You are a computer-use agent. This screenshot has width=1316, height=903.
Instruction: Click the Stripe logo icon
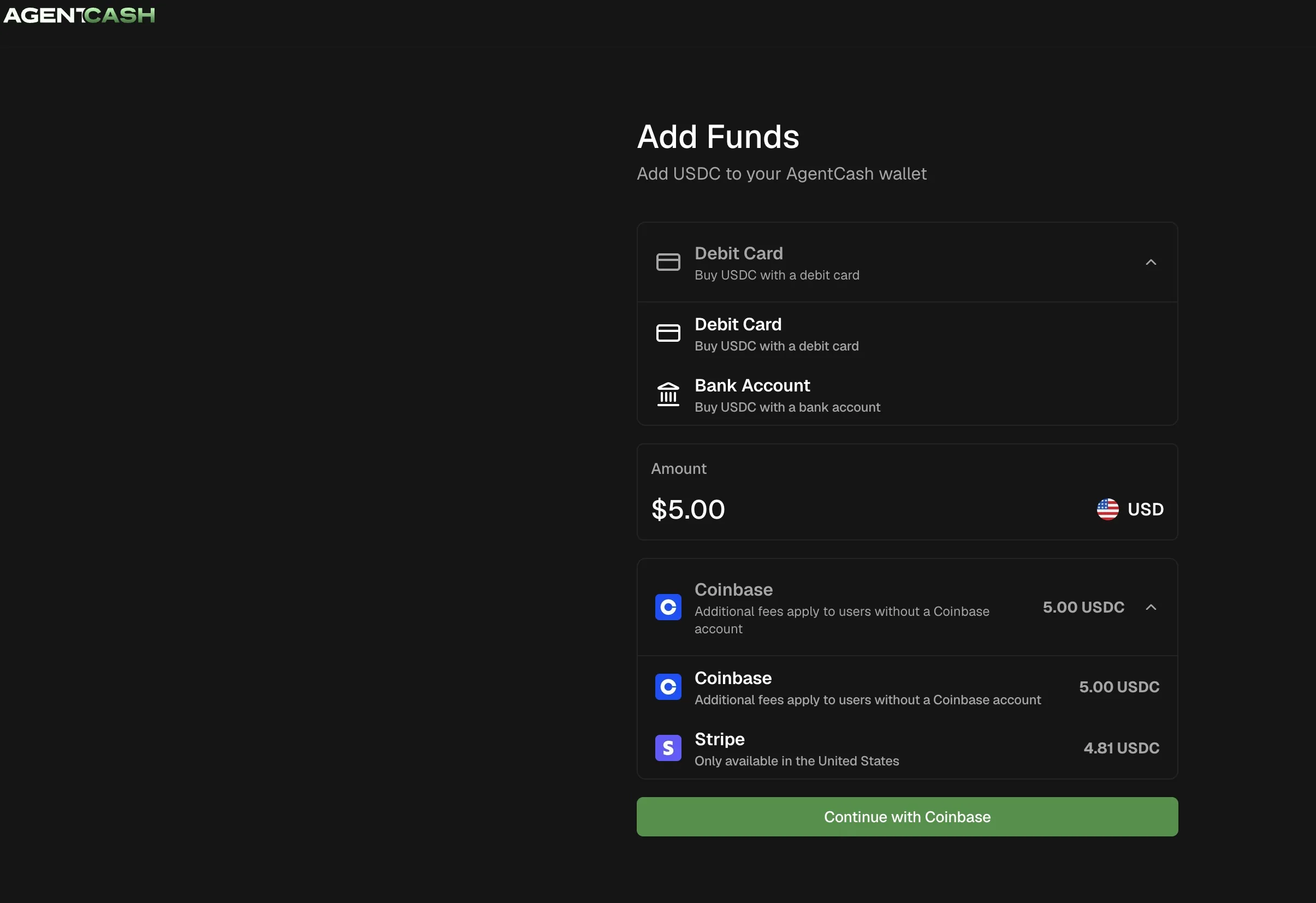pos(668,748)
